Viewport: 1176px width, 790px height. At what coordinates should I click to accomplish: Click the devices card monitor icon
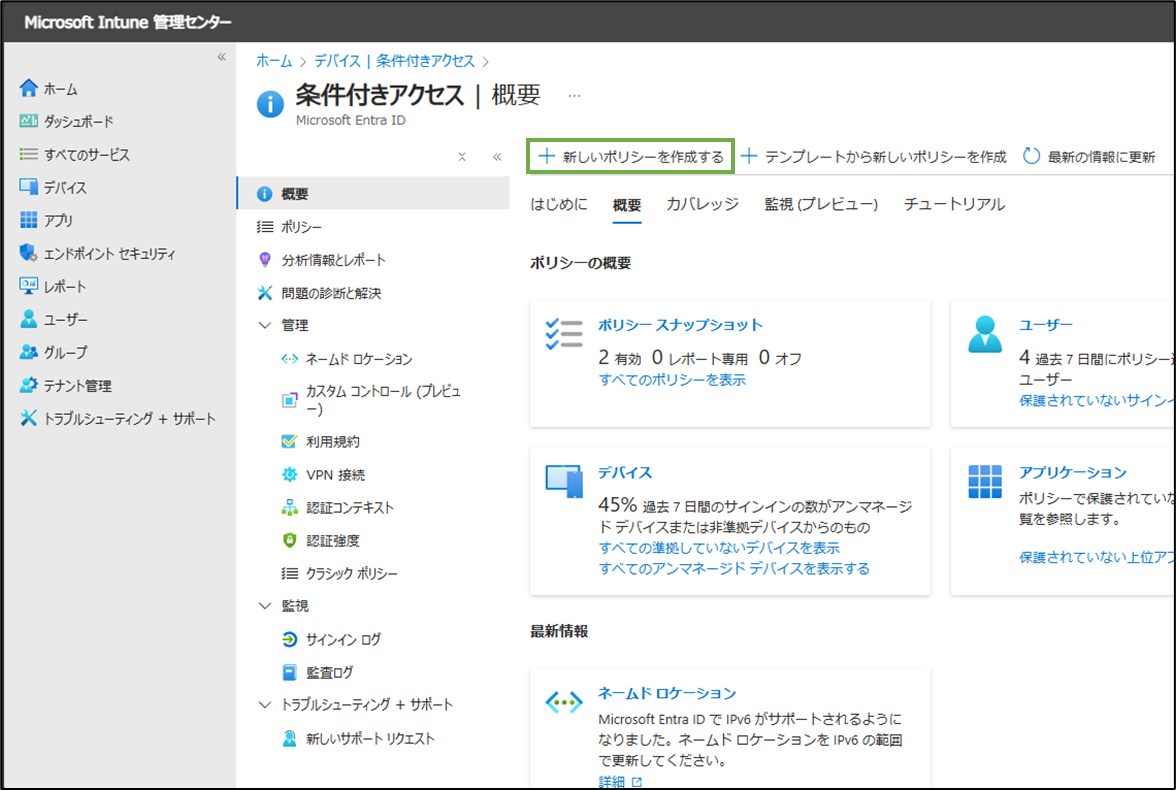point(564,481)
